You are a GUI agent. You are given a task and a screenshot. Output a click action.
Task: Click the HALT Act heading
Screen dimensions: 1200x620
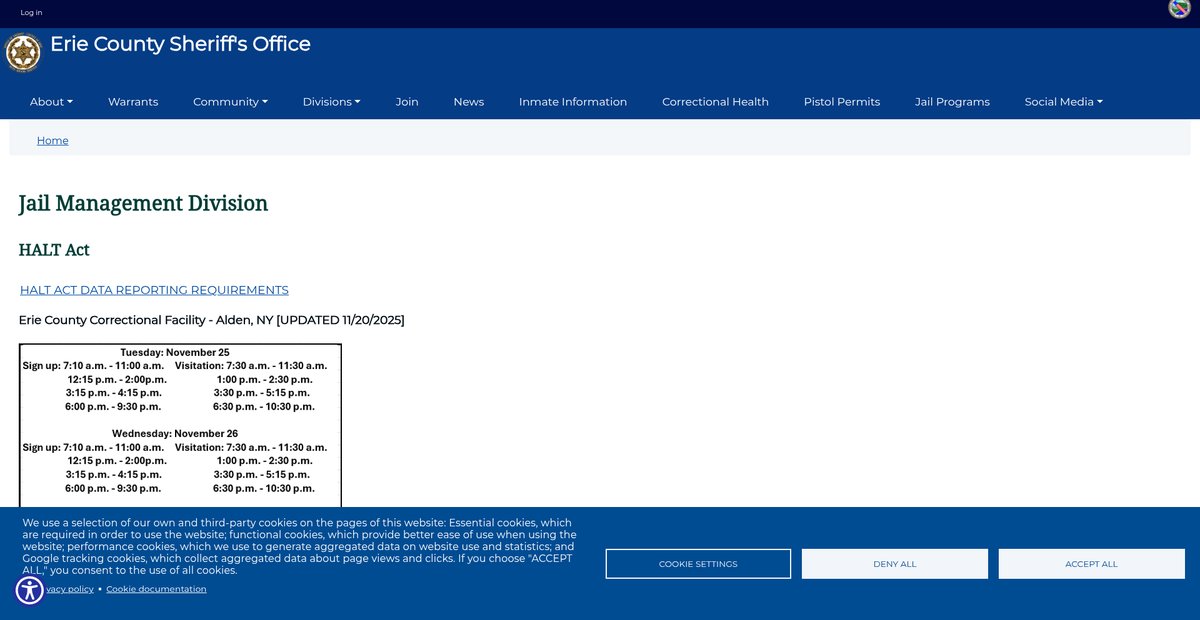[x=54, y=250]
